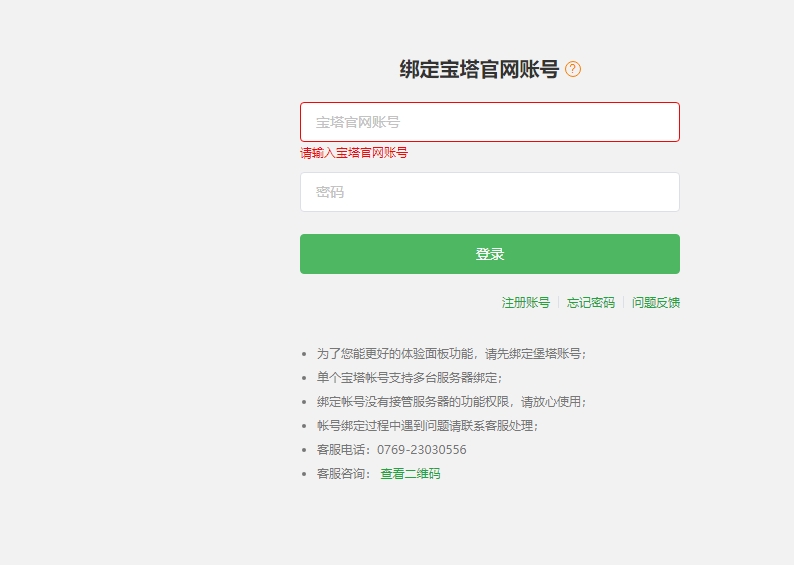
Task: Focus the 密码 password input field
Action: coord(490,192)
